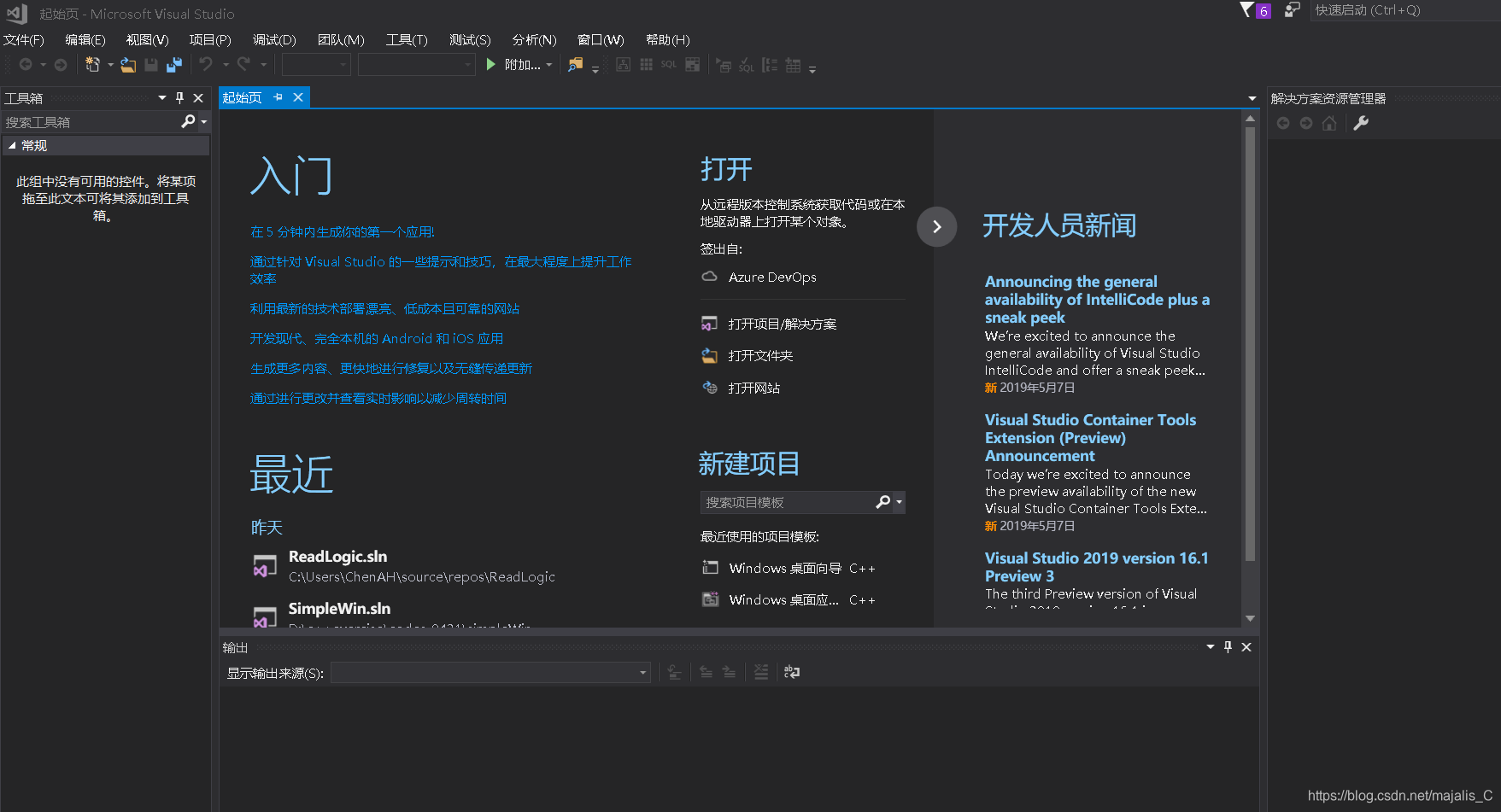Click the project template search magnifier
The image size is (1501, 812).
coord(882,502)
